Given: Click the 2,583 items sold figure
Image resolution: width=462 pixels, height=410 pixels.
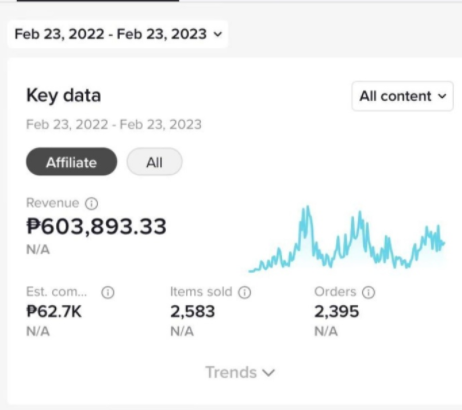Looking at the screenshot, I should (192, 312).
